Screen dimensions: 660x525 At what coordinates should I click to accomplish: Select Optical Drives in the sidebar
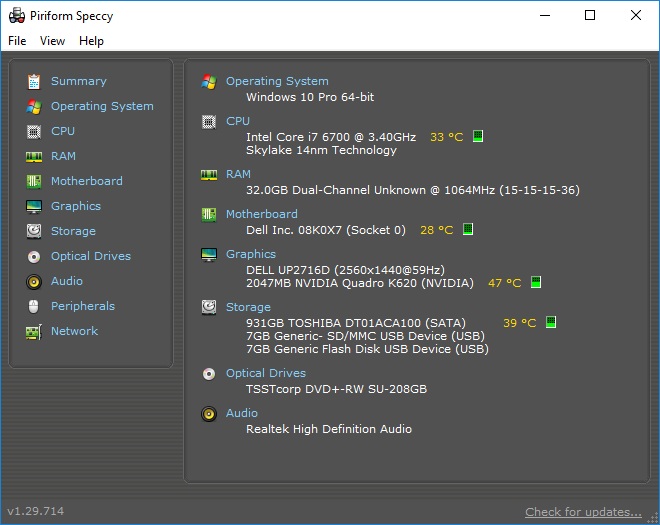click(91, 256)
